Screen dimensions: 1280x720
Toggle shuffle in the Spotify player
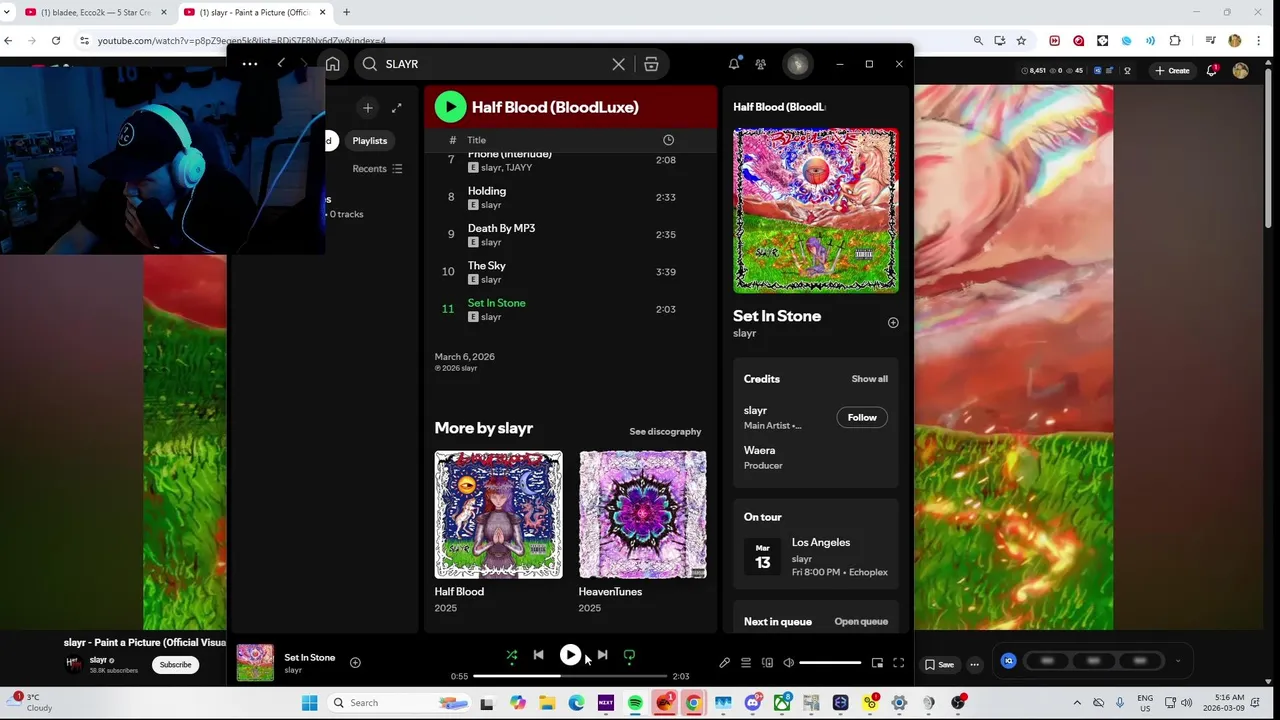[511, 656]
